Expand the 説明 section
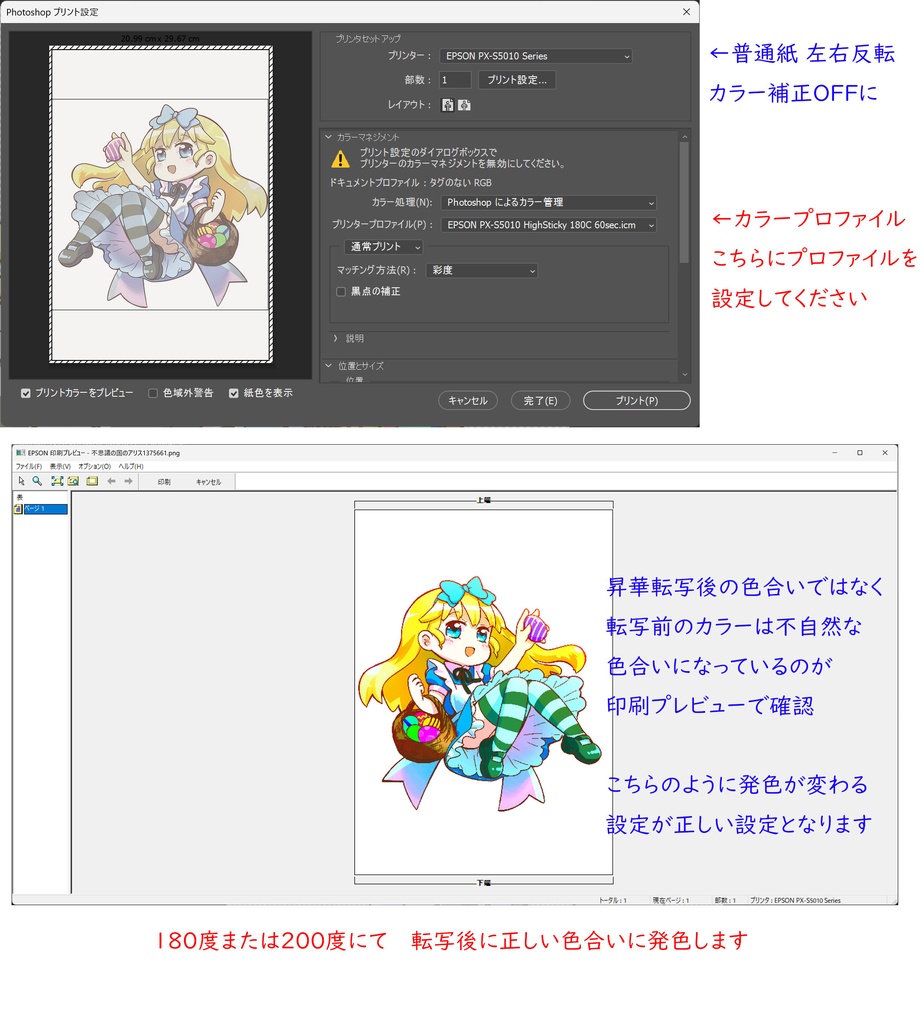The image size is (924, 1024). pyautogui.click(x=336, y=338)
